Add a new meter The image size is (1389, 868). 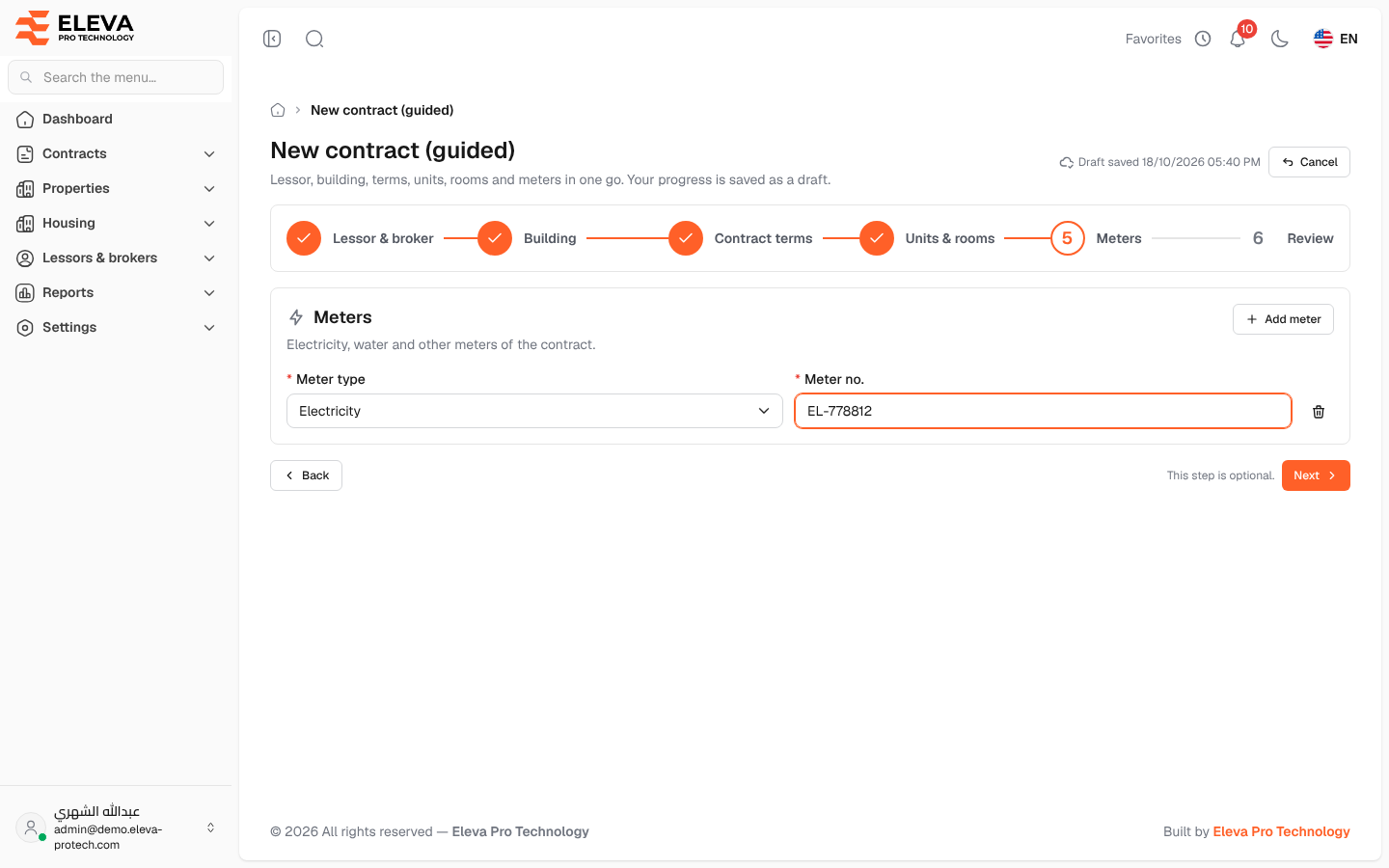[1283, 319]
